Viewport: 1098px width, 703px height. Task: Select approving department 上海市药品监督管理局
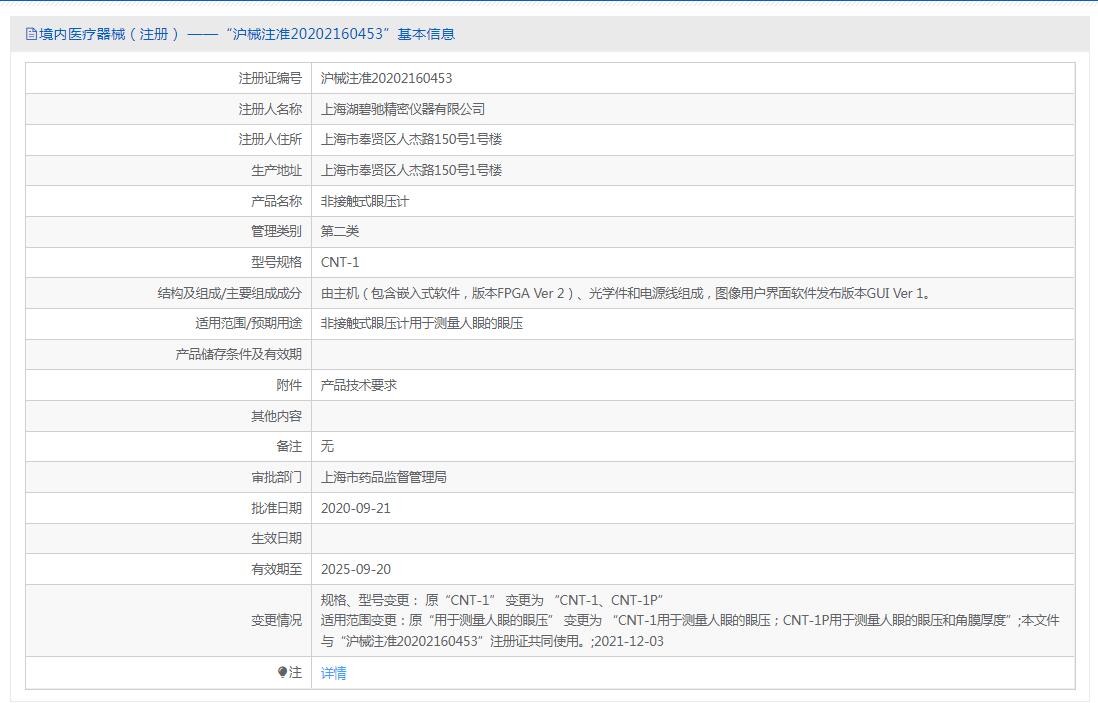click(x=384, y=477)
